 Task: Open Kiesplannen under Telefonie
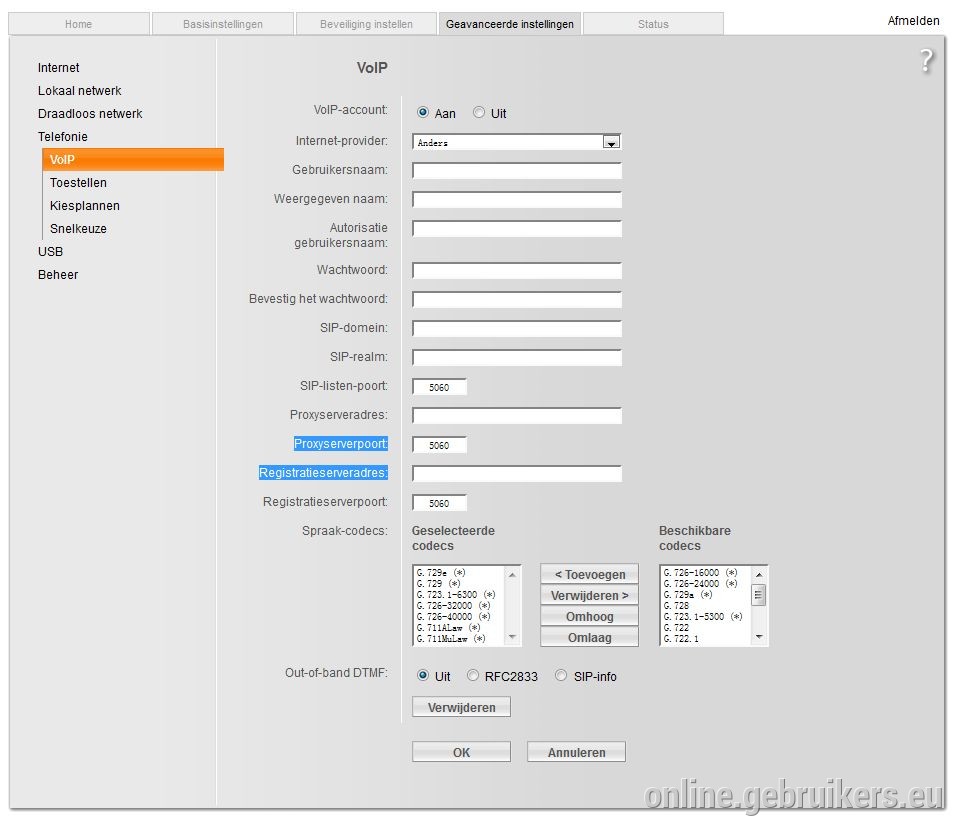tap(85, 206)
